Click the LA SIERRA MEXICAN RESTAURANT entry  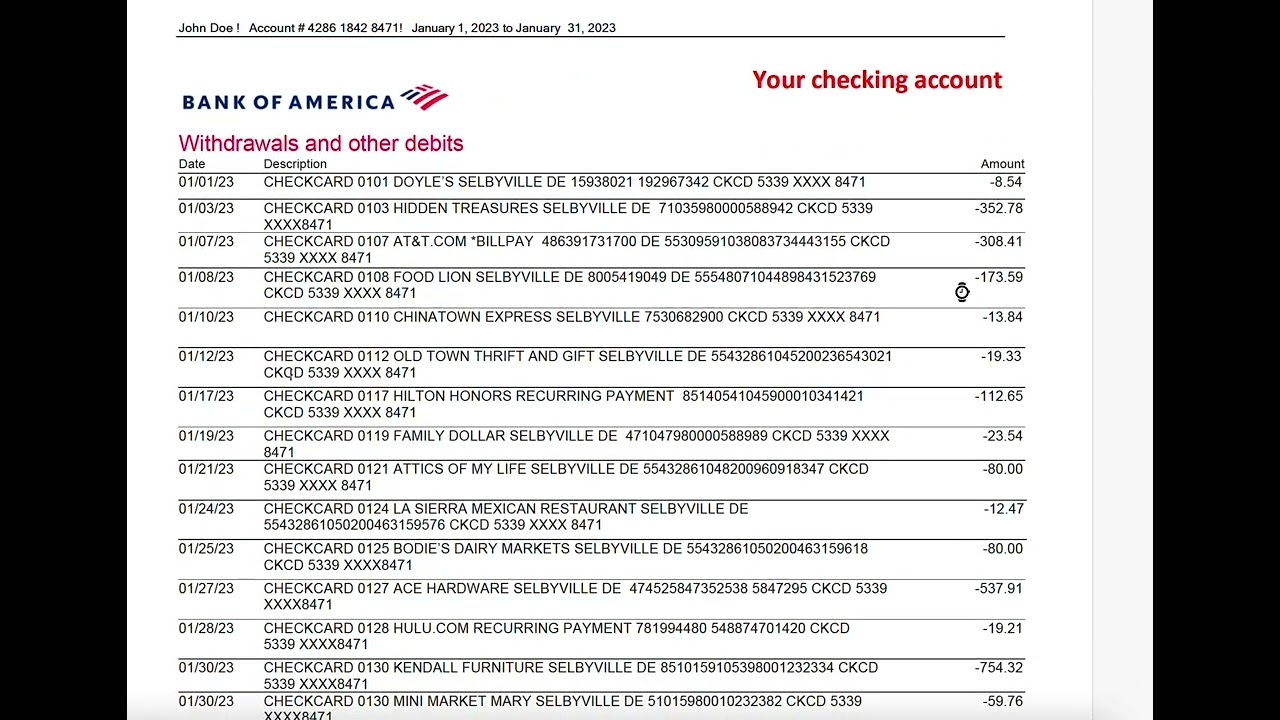(x=505, y=516)
